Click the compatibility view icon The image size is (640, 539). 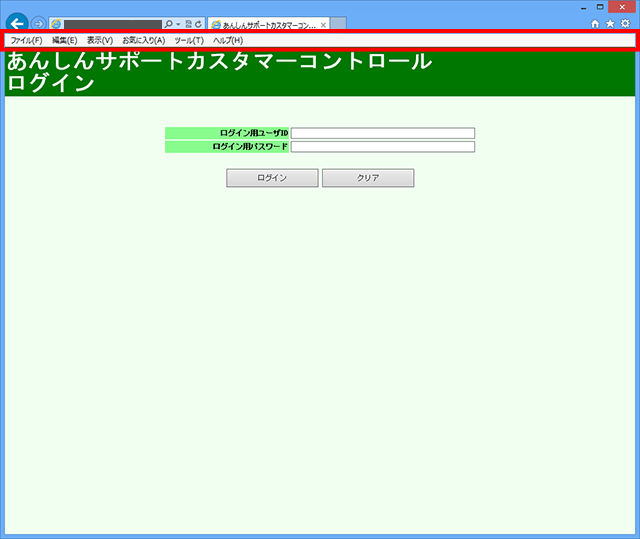[188, 24]
